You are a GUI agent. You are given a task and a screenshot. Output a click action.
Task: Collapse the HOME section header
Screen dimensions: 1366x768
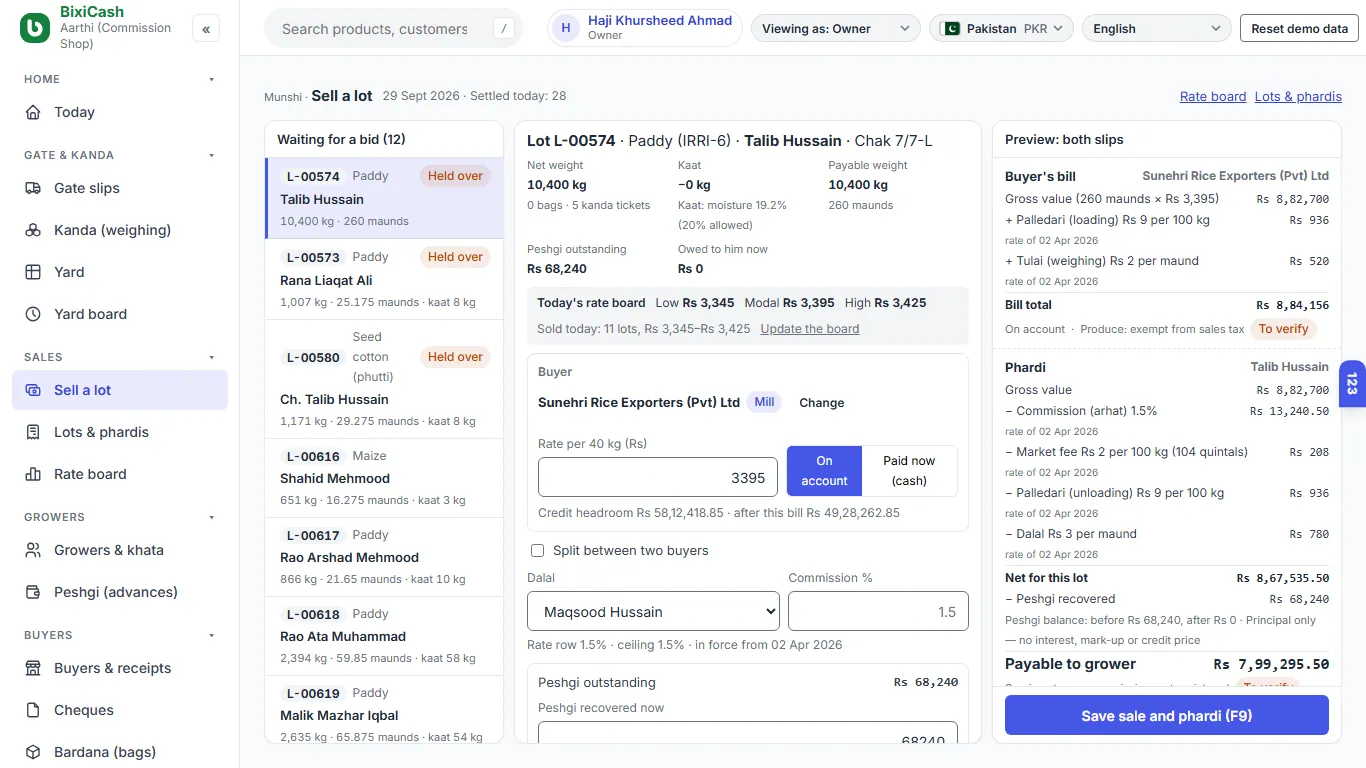[x=120, y=79]
